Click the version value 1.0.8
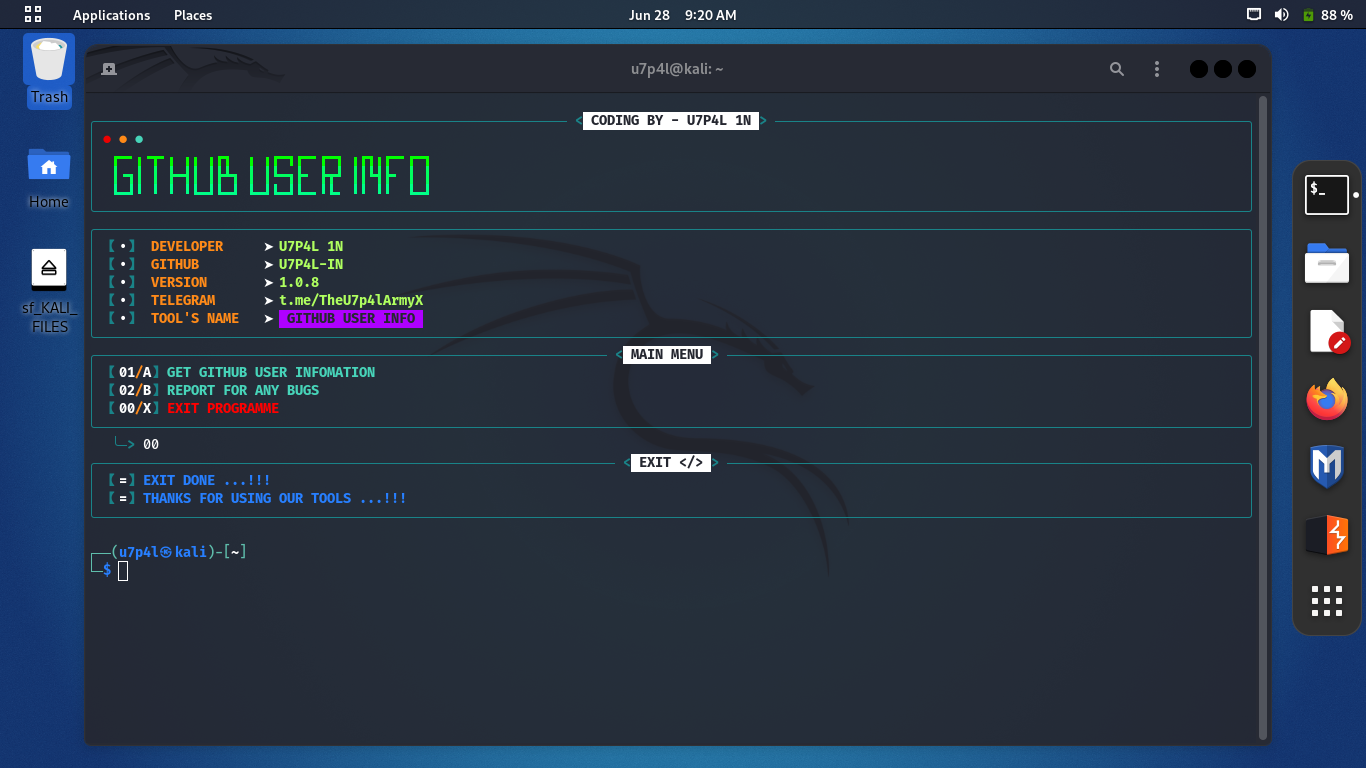The image size is (1366, 768). click(x=299, y=282)
